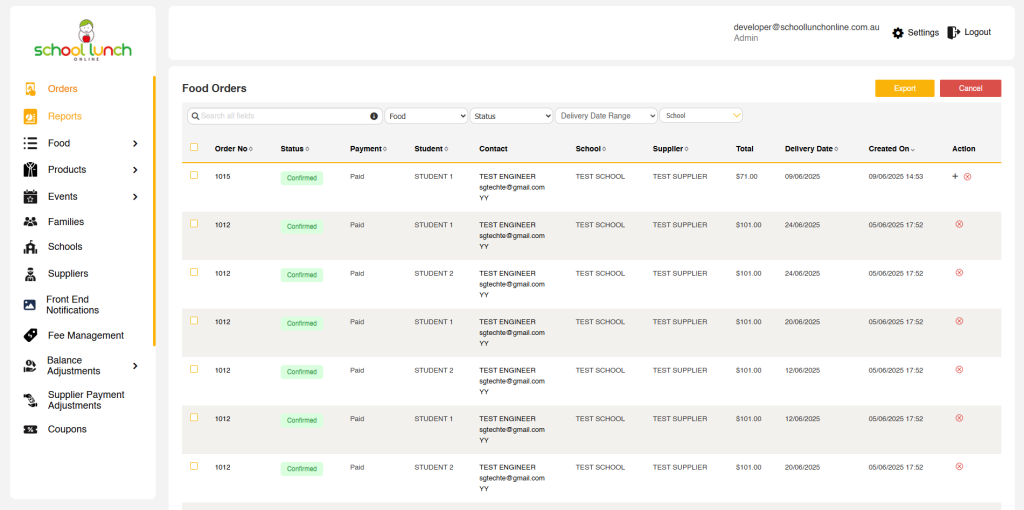Screen dimensions: 1024x510
Task: Cancel order 1012 delivering 20/06/2025 for STUDENT 2
Action: click(959, 466)
